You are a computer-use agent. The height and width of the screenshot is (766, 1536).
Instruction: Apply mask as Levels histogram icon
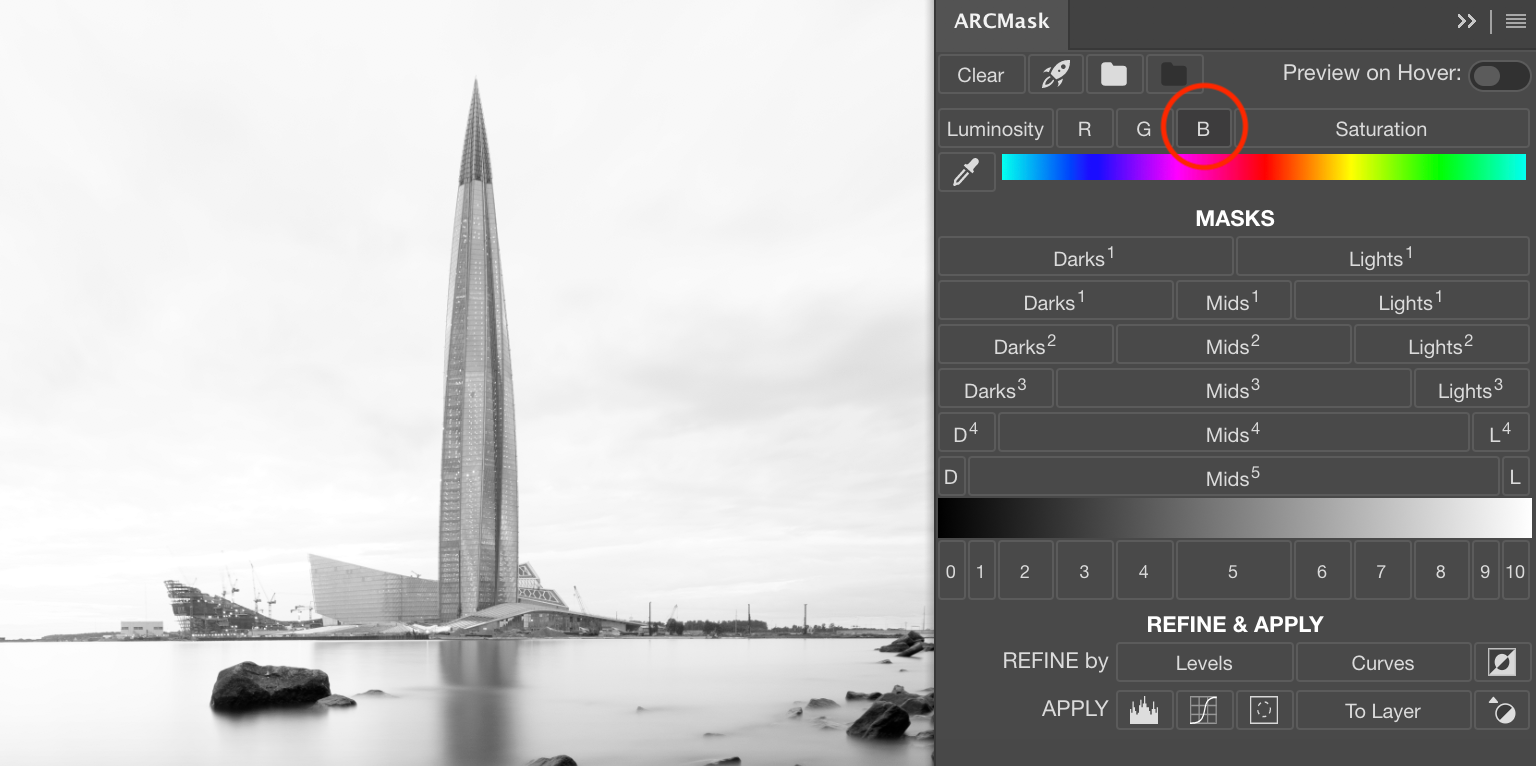pyautogui.click(x=1144, y=710)
